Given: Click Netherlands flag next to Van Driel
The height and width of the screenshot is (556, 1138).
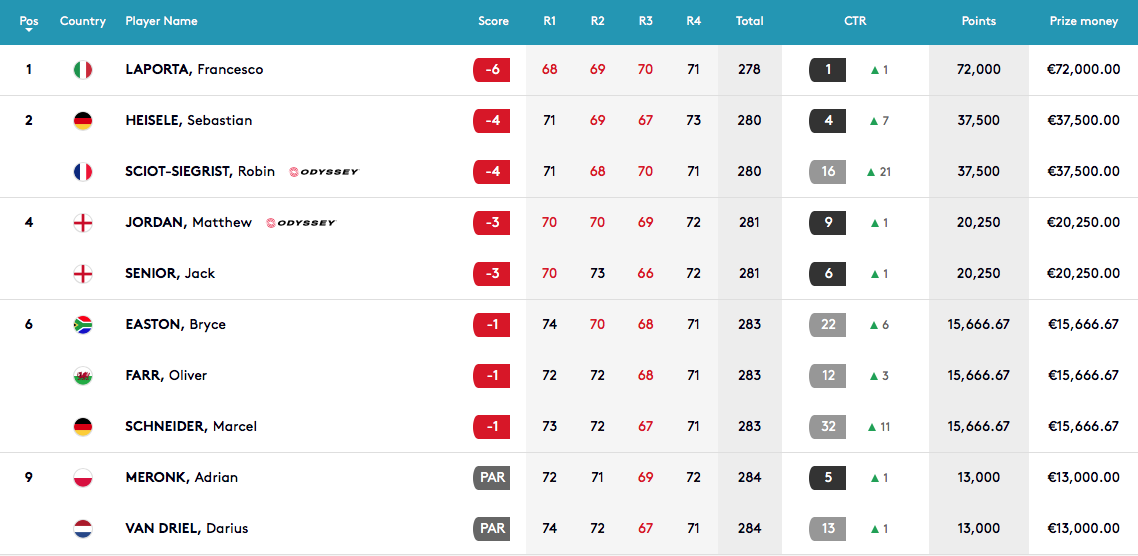Looking at the screenshot, I should (x=83, y=528).
